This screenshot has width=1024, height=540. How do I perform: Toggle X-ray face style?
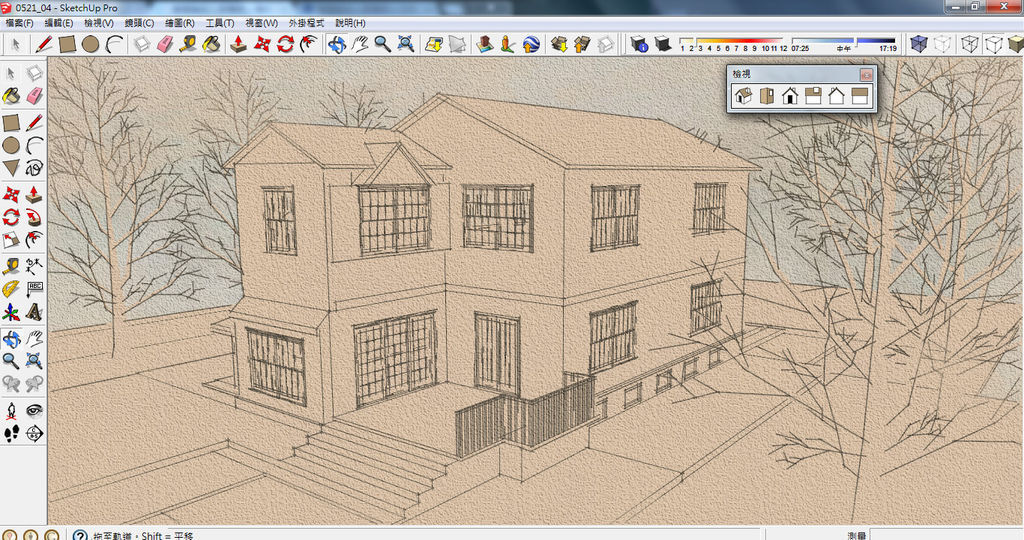[x=919, y=44]
